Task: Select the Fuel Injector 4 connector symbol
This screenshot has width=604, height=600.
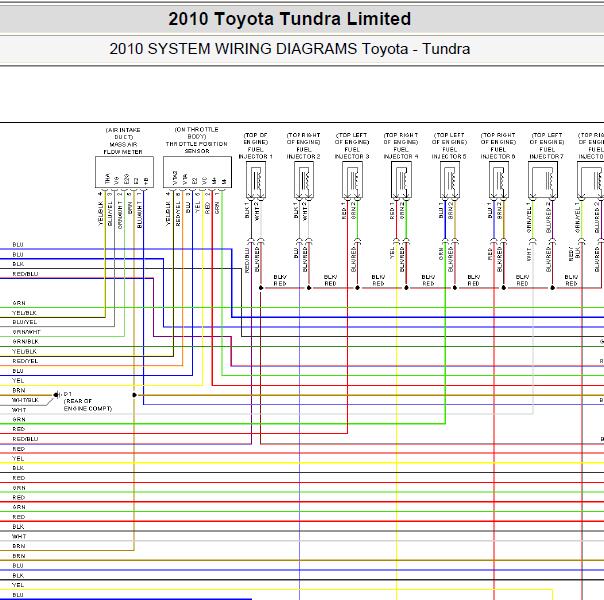Action: pyautogui.click(x=402, y=181)
